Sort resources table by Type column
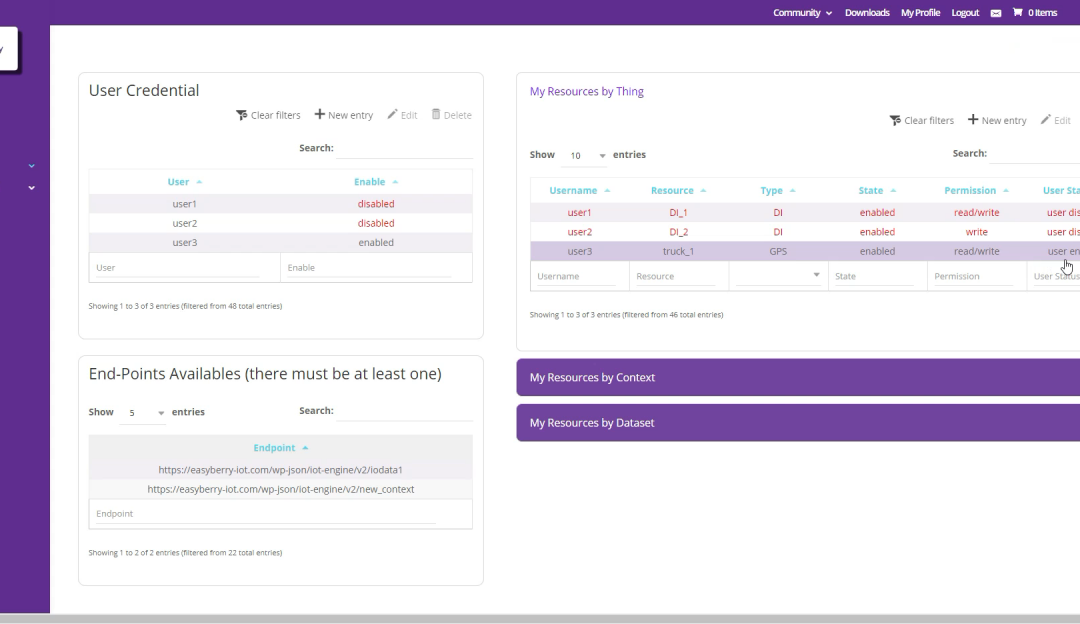The image size is (1080, 624). click(778, 191)
